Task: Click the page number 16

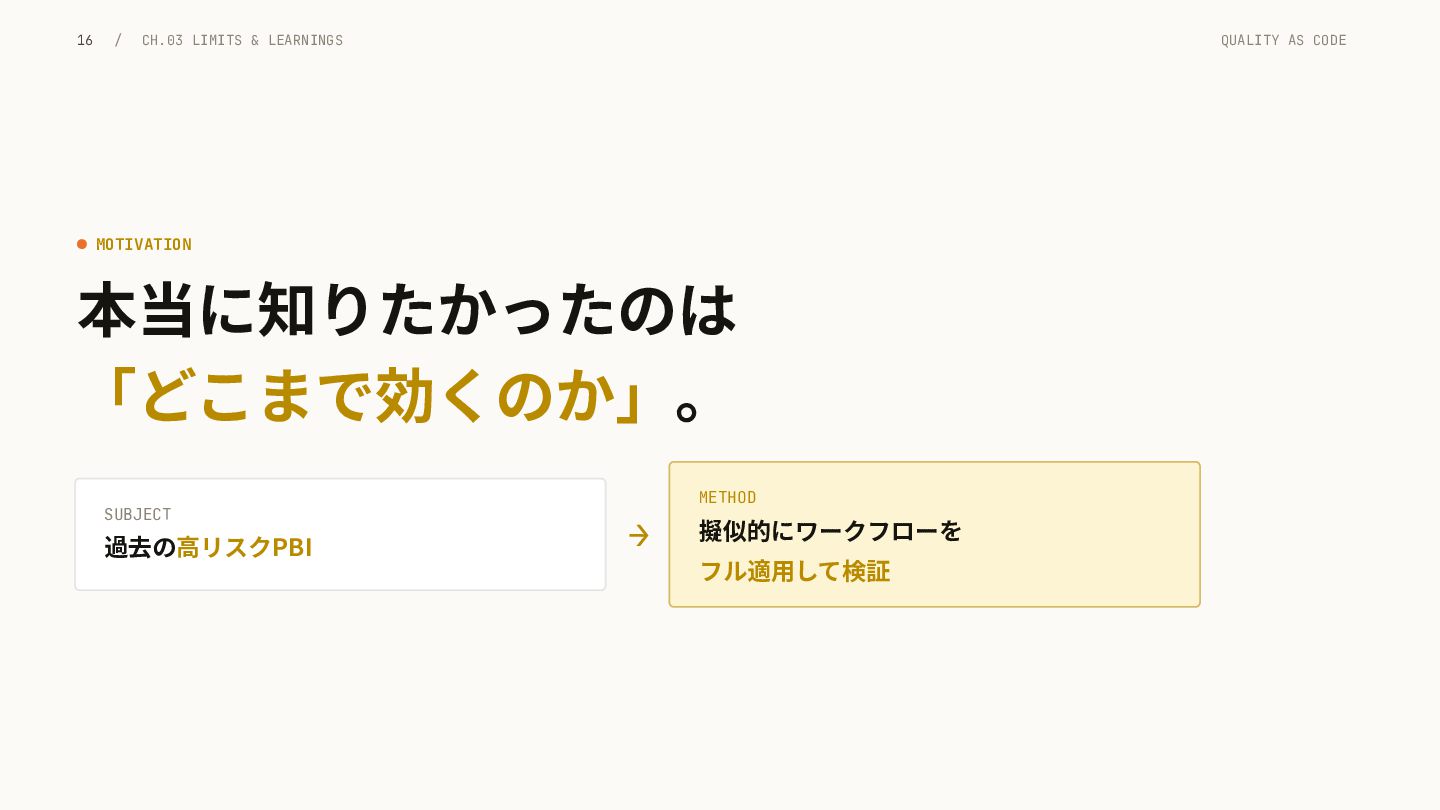Action: coord(85,40)
